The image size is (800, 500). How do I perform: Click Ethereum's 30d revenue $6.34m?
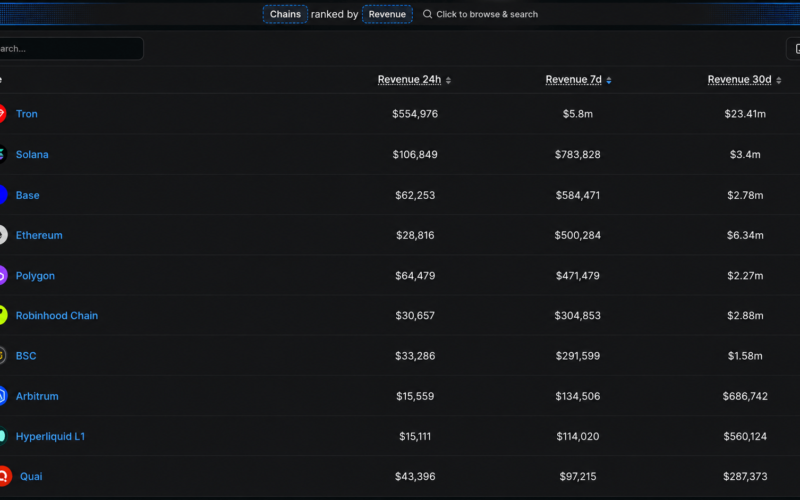click(x=745, y=235)
